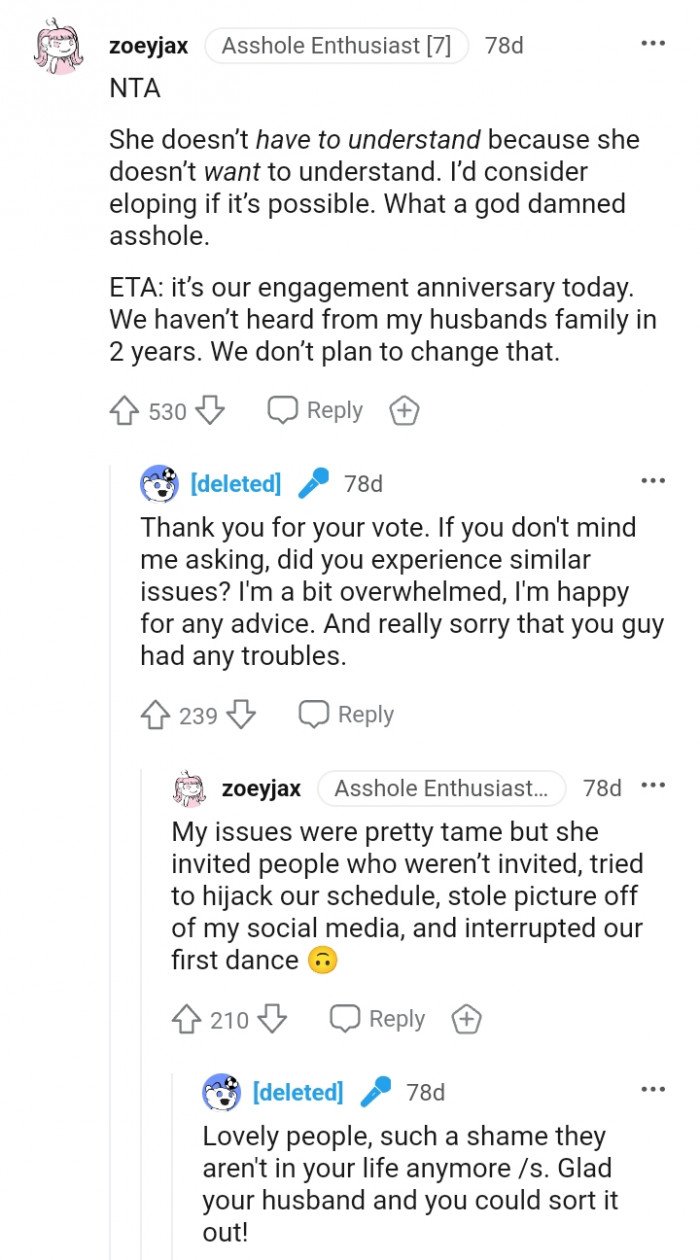Downvote zoeyjax's 210-point reply
This screenshot has height=1260, width=700.
[x=272, y=1019]
